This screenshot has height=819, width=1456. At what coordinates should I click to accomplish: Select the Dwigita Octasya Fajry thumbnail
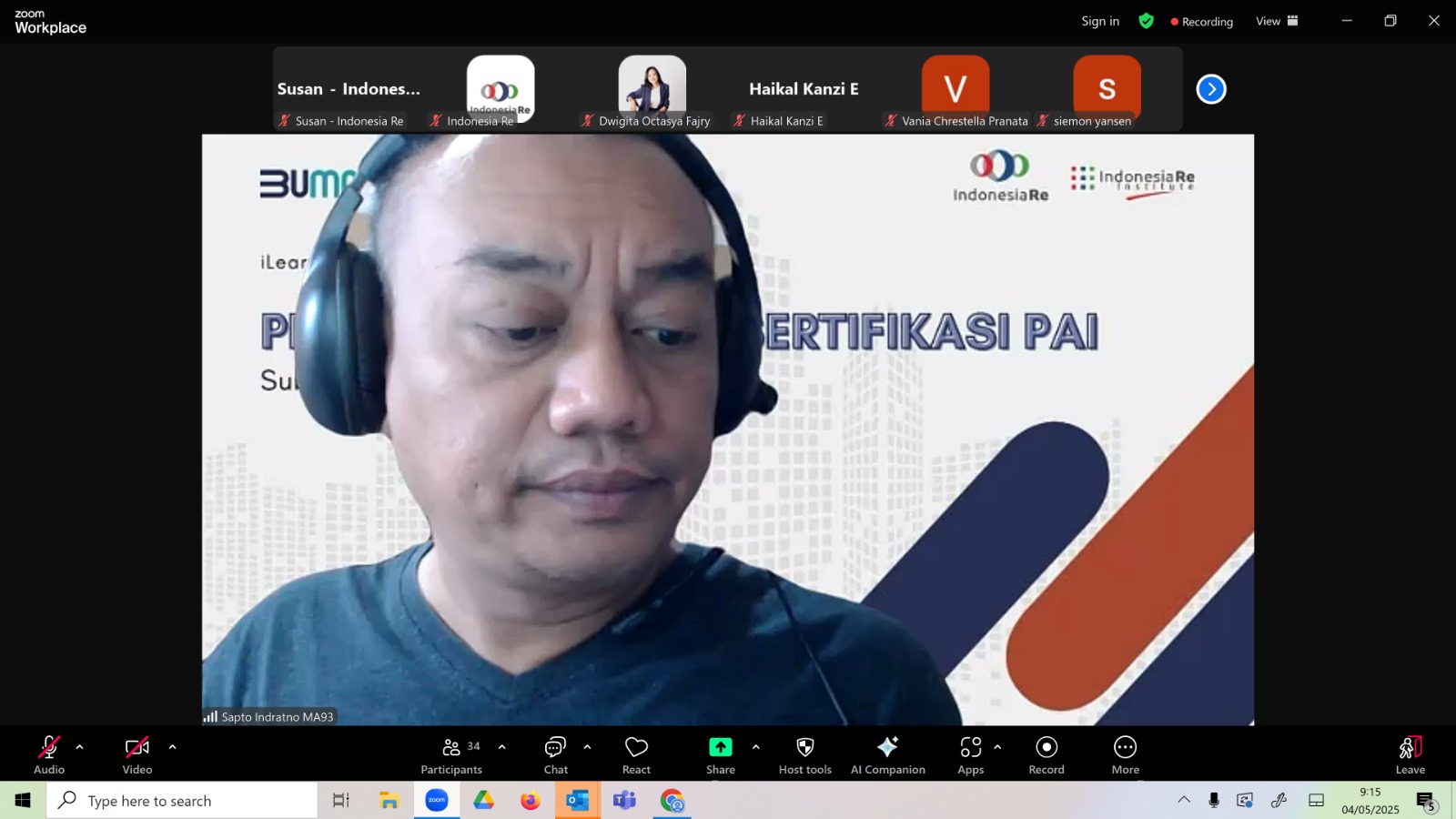(x=652, y=89)
